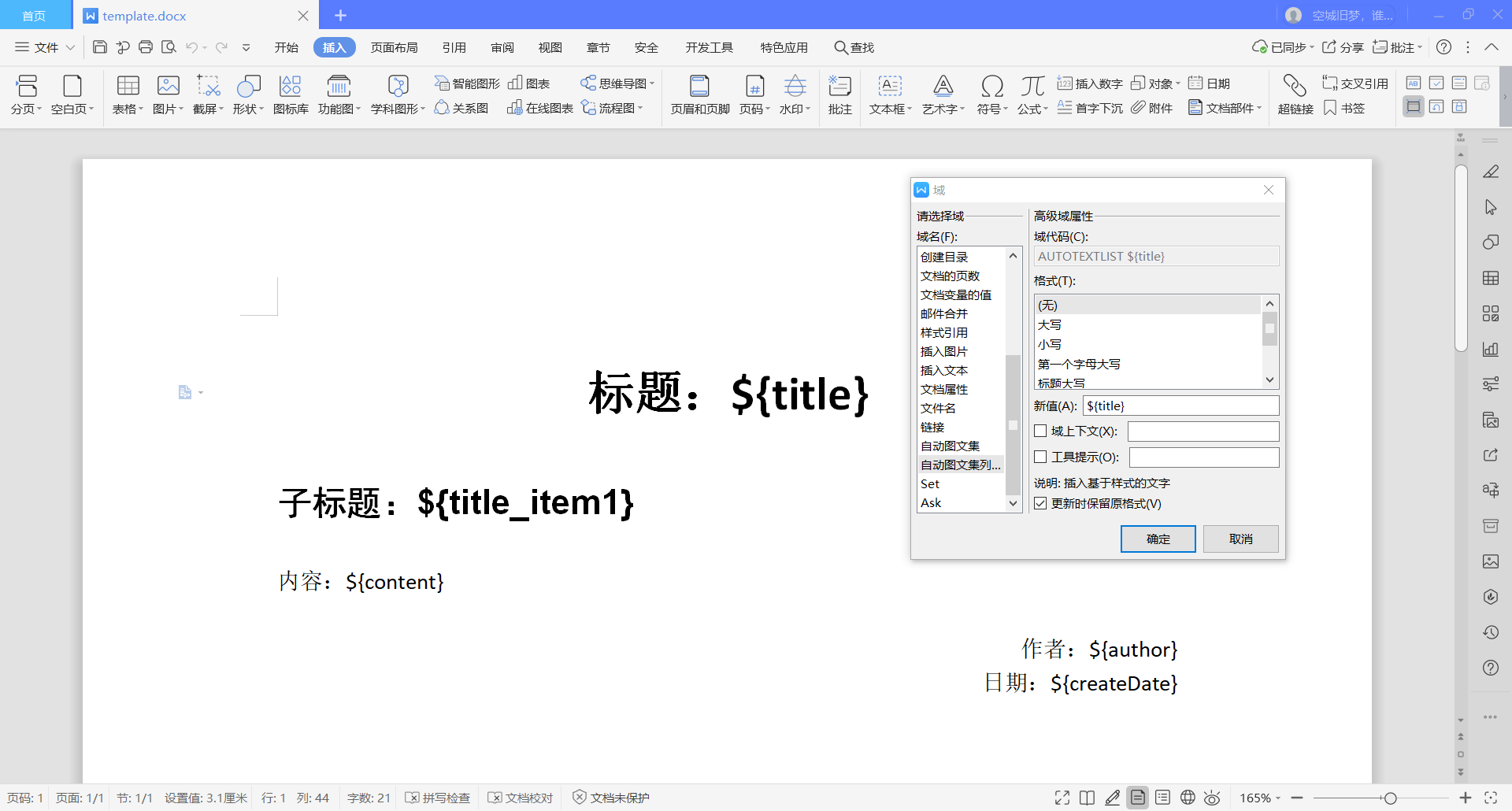This screenshot has height=811, width=1512.
Task: Click the Print icon in quick access toolbar
Action: pos(146,47)
